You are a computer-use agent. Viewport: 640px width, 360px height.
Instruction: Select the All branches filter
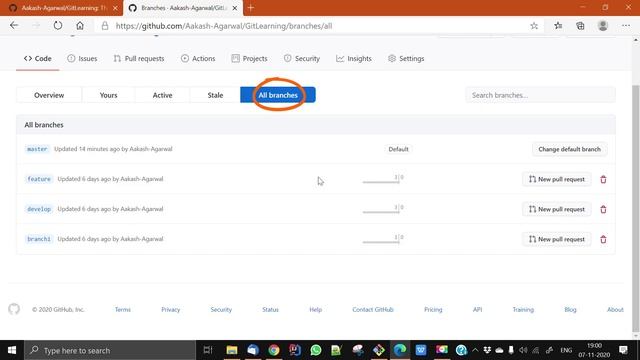tap(278, 95)
